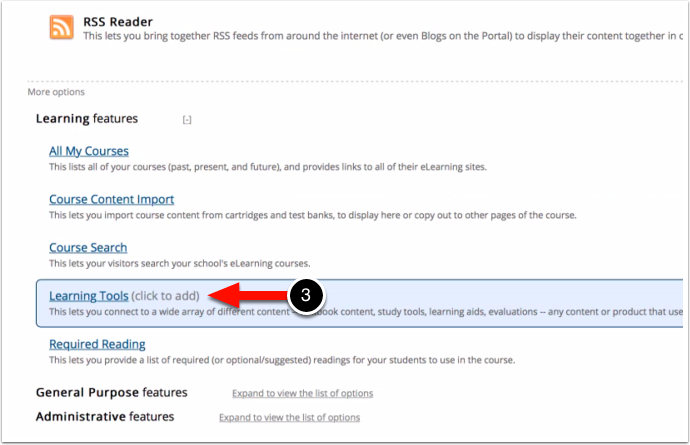Expand the General Purpose features options list
Viewport: 690px width, 445px height.
click(303, 393)
